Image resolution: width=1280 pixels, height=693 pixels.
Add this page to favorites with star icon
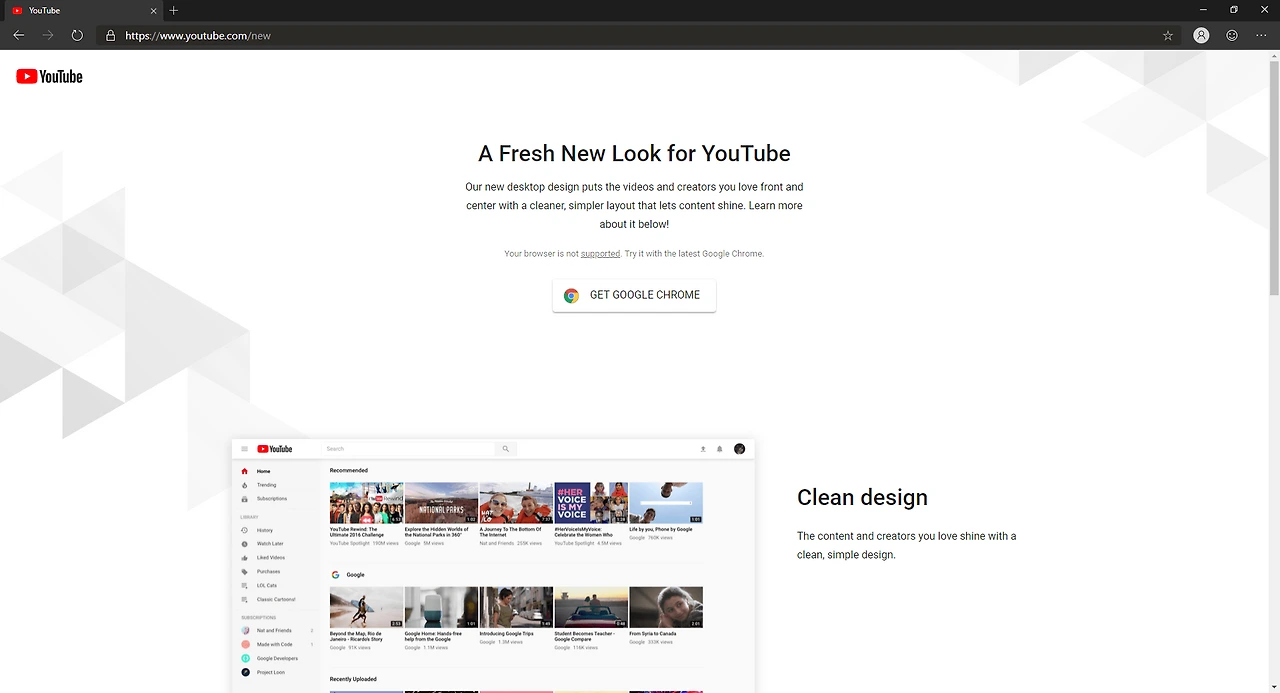(1168, 35)
